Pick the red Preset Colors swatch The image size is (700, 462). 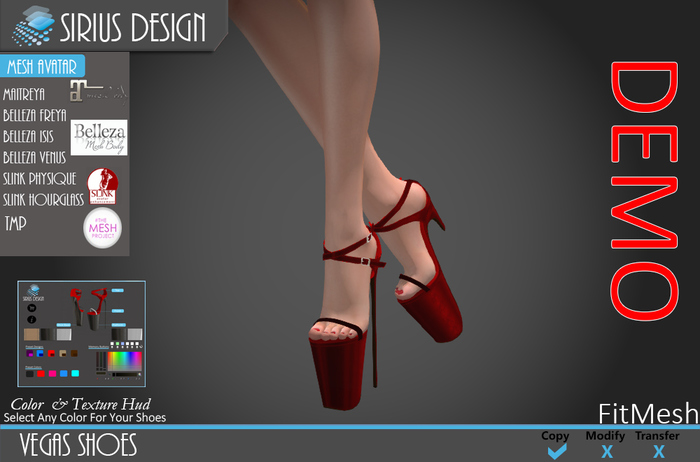click(x=41, y=374)
